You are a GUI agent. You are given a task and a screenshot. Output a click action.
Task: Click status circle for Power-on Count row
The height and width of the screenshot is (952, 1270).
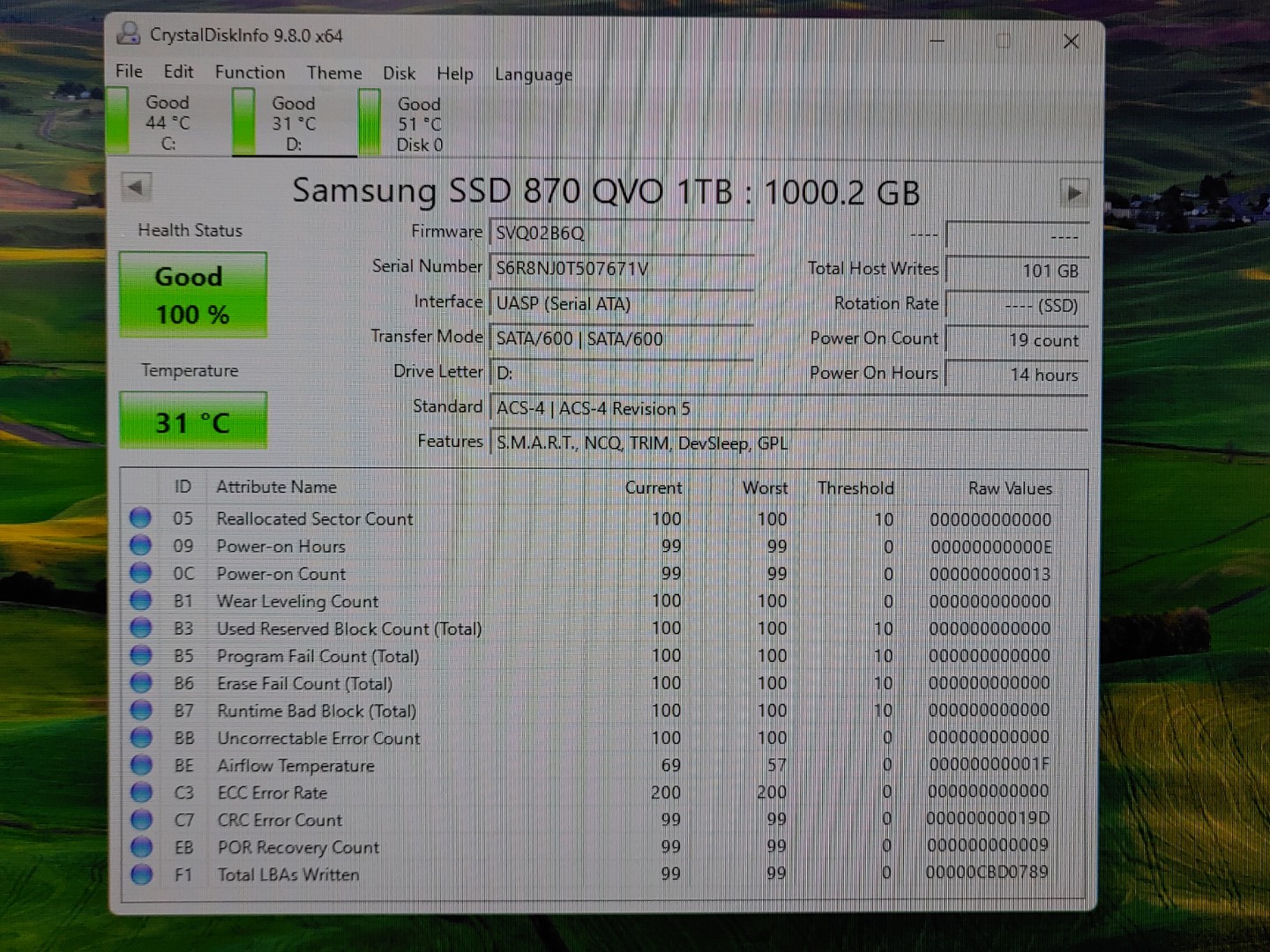tap(140, 573)
